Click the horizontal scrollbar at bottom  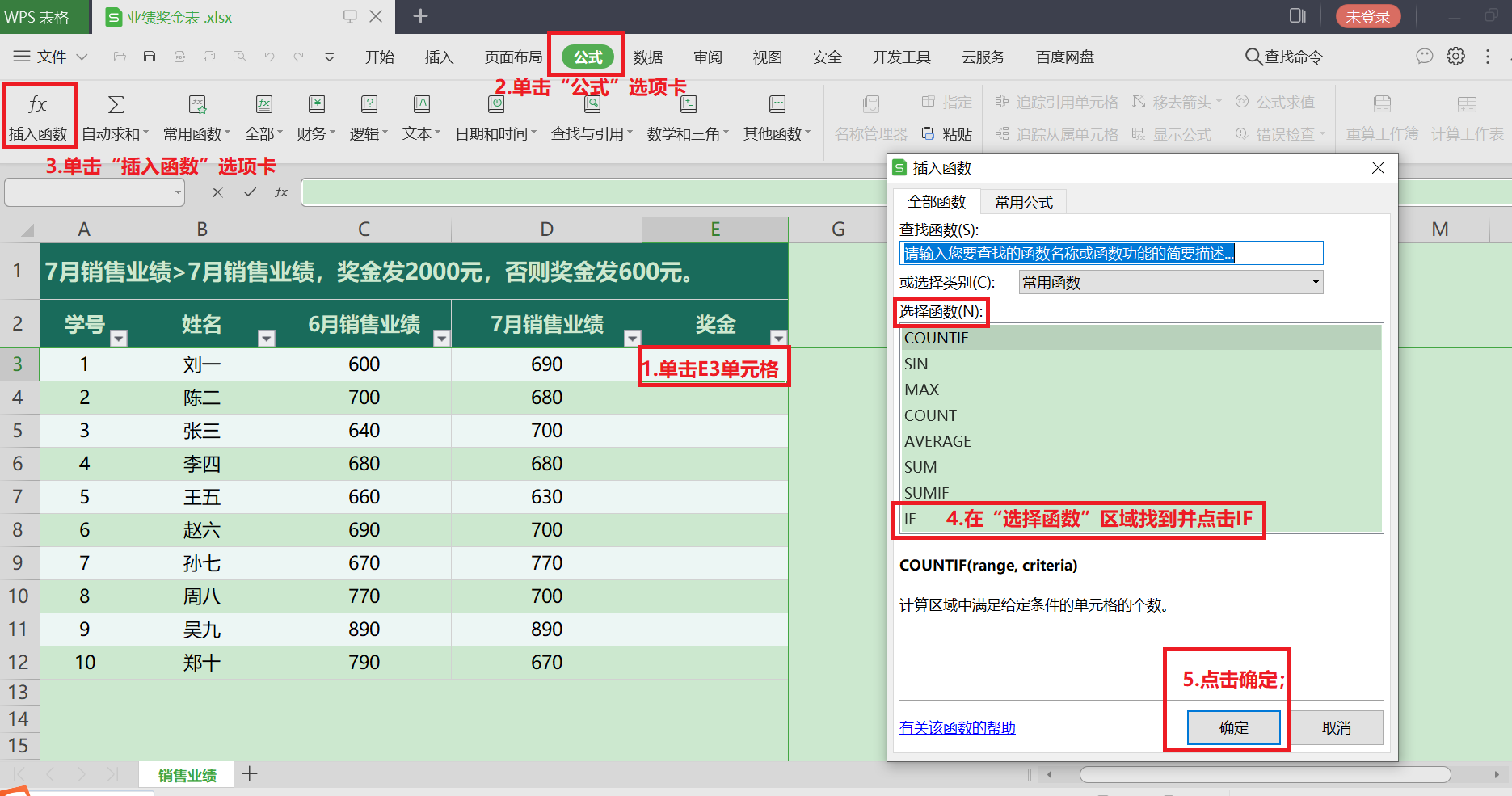1265,774
